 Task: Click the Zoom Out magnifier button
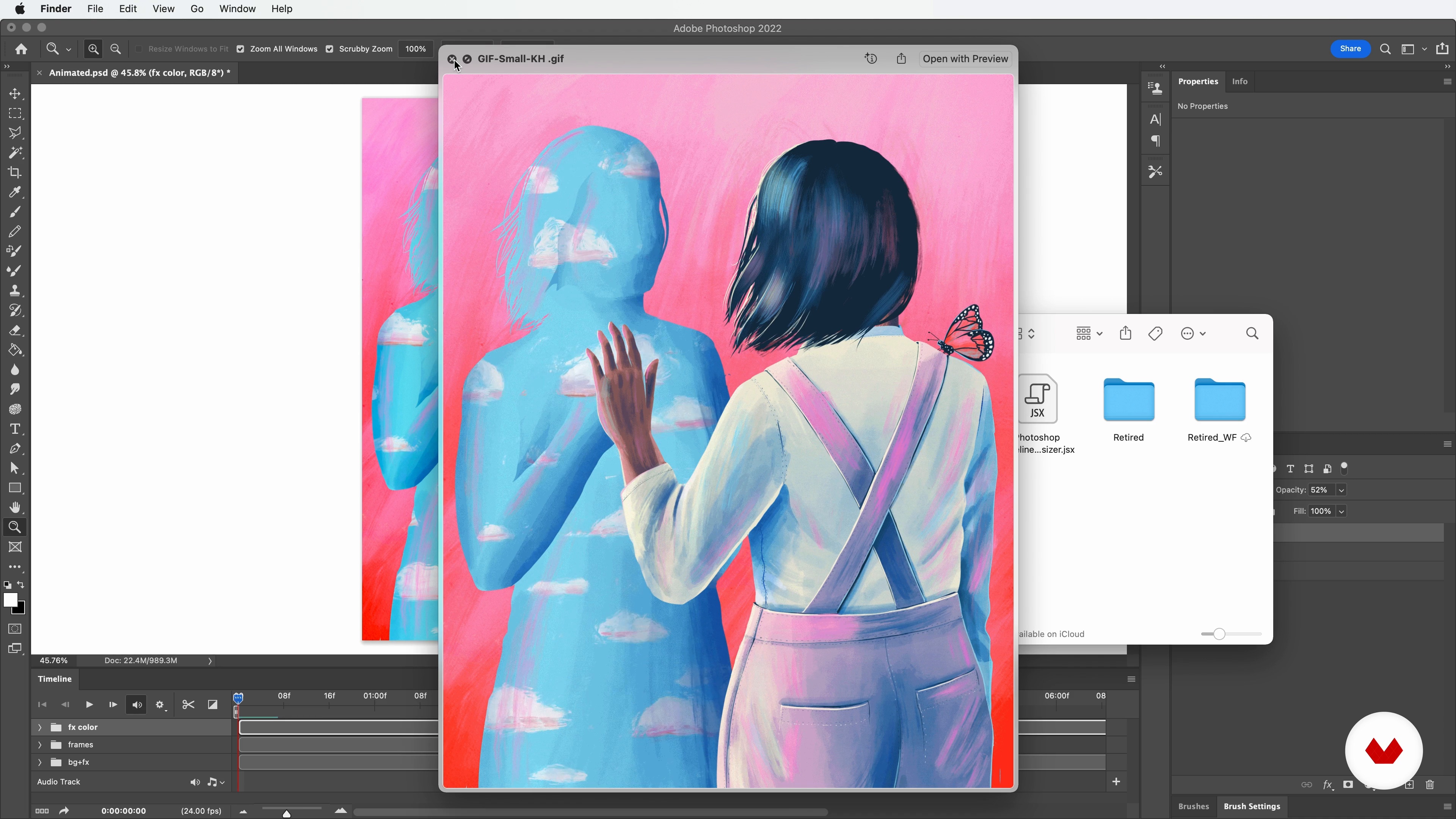[116, 49]
